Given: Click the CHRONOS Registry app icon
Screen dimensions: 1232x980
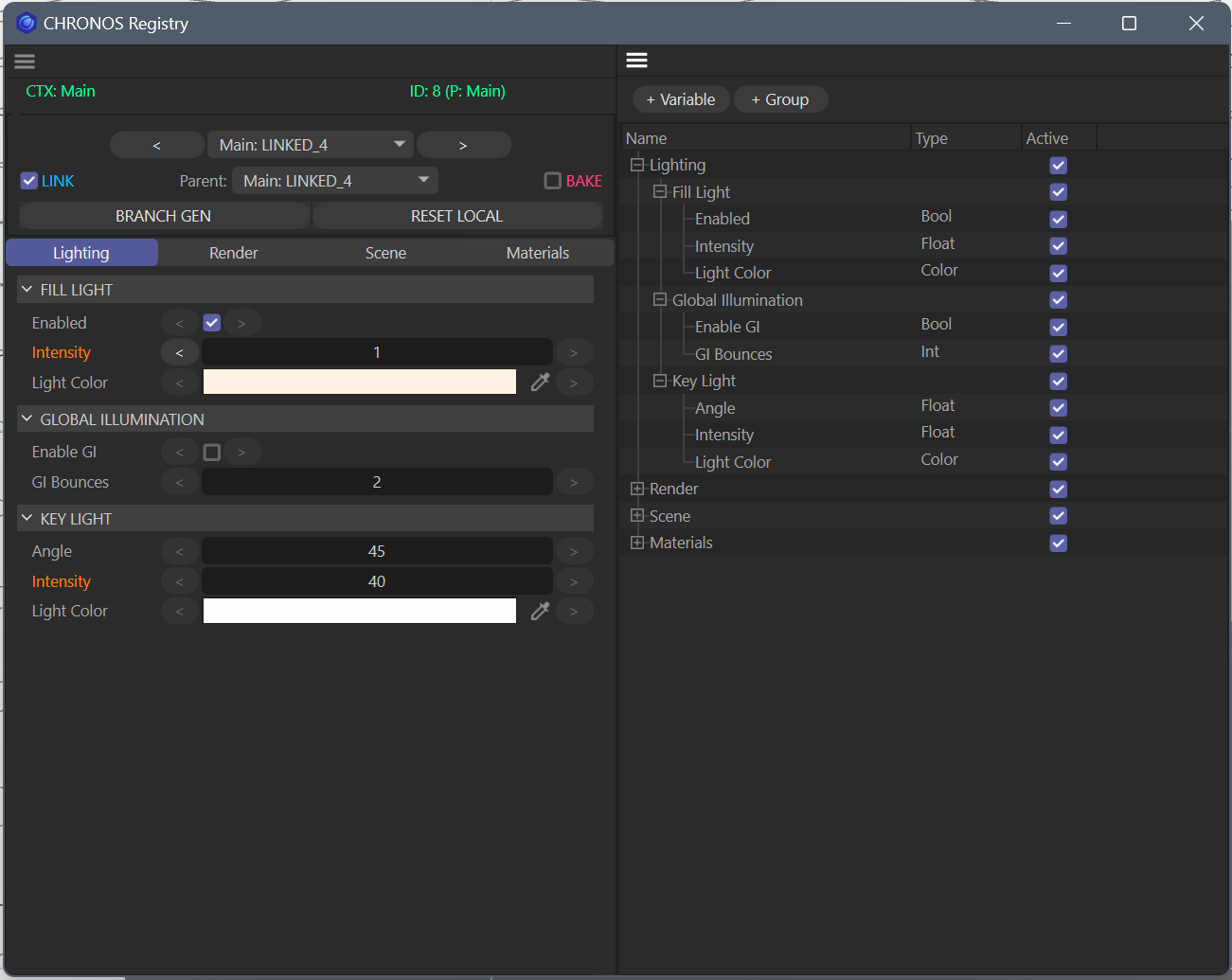Looking at the screenshot, I should point(26,23).
